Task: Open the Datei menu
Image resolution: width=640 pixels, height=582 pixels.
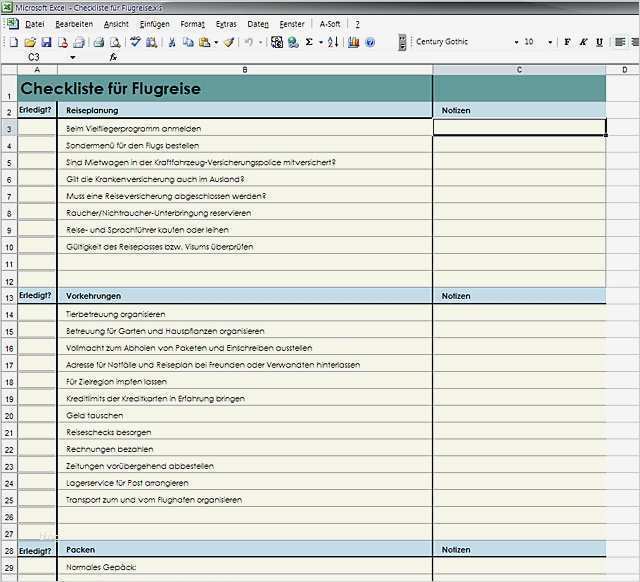Action: pos(34,24)
